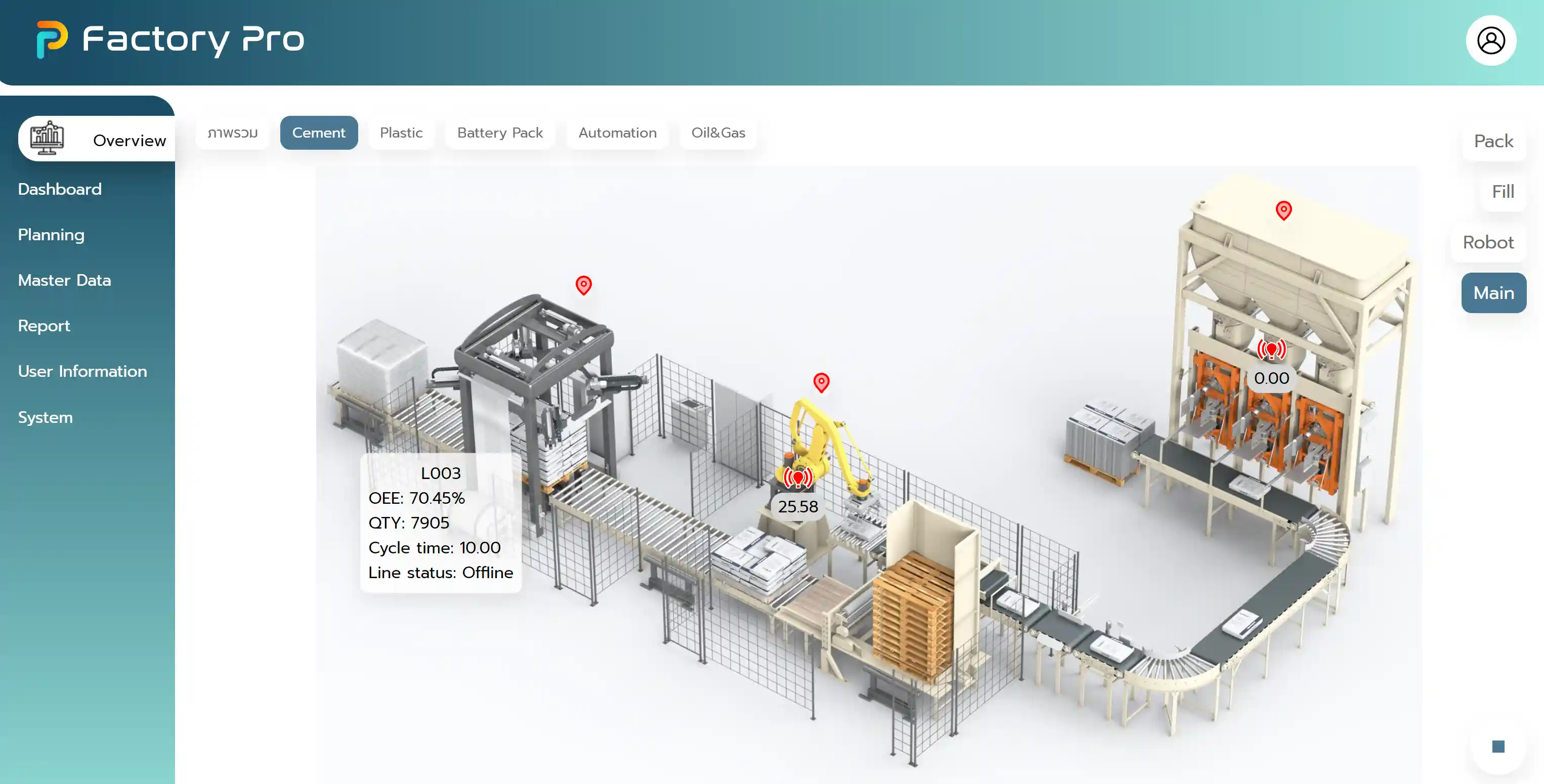Click the 25.58 sensor value label
This screenshot has width=1544, height=784.
tap(798, 506)
